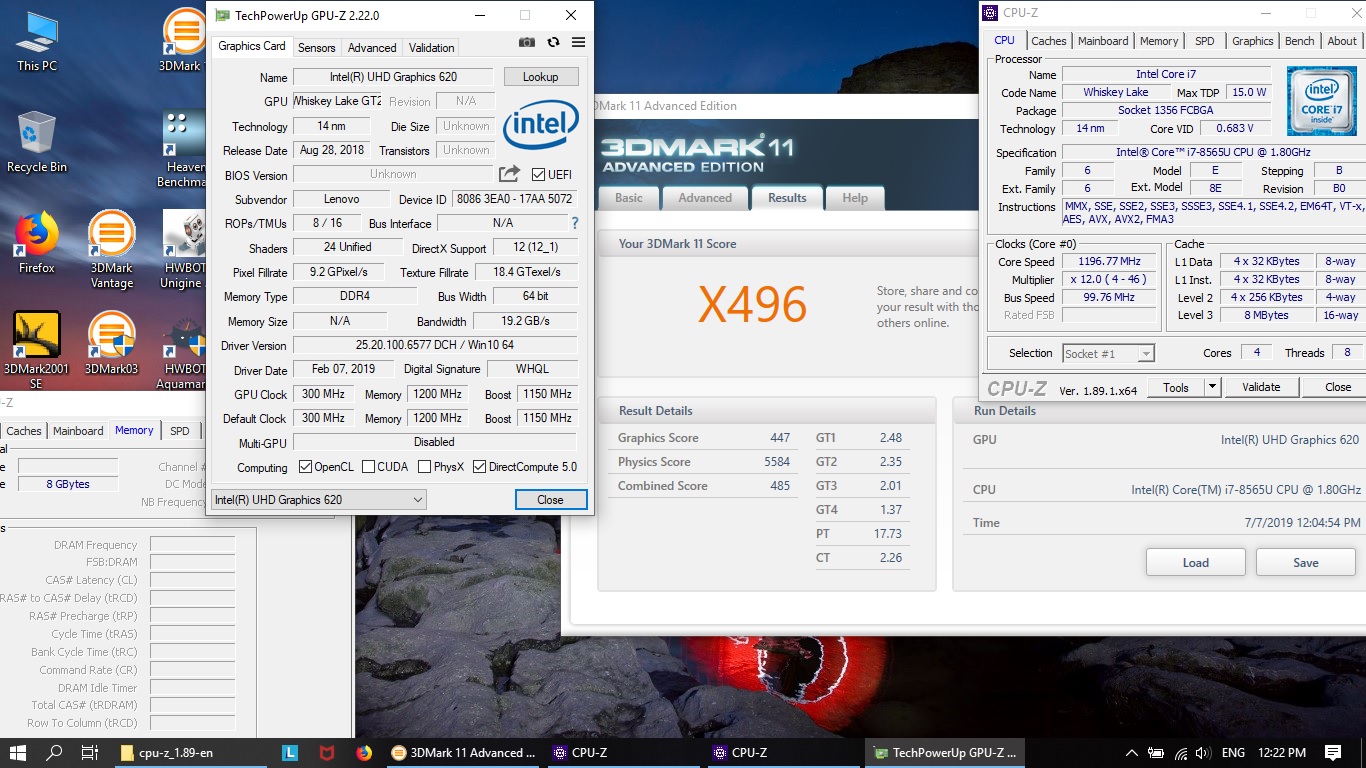Image resolution: width=1366 pixels, height=768 pixels.
Task: Click the taskbar Wi-Fi network icon
Action: tap(1180, 753)
